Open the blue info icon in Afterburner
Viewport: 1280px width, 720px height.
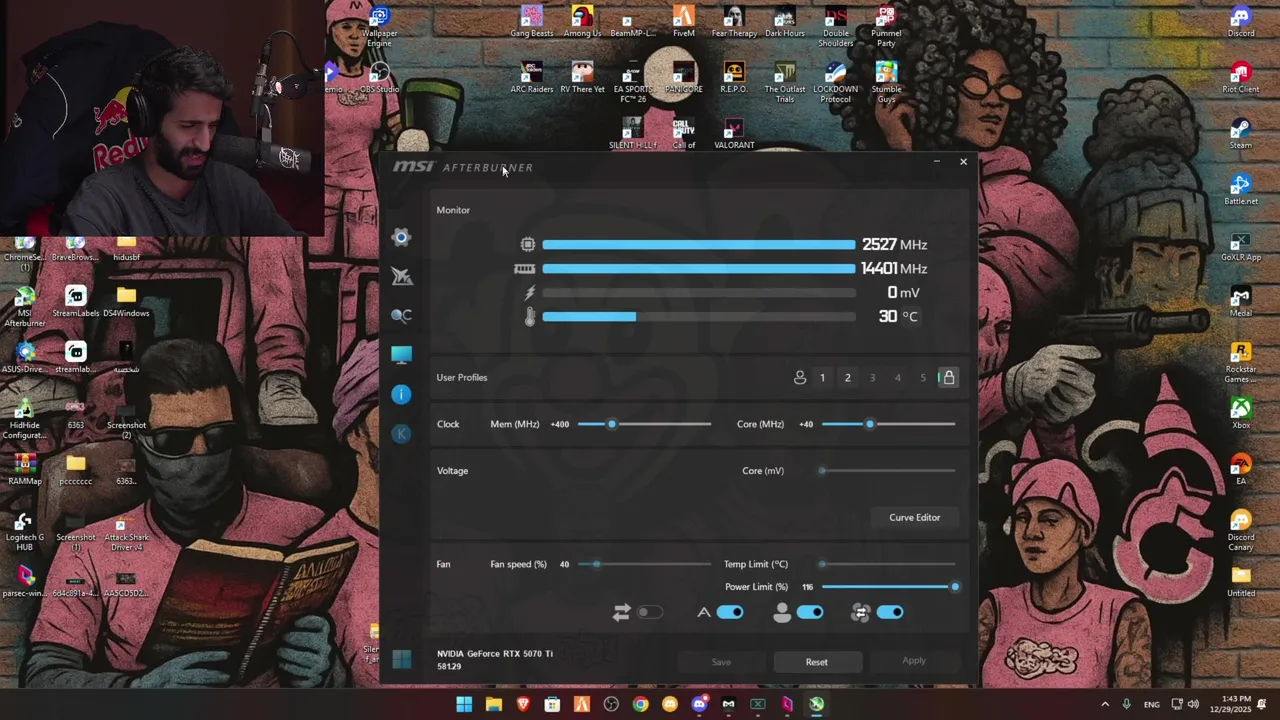click(x=401, y=394)
